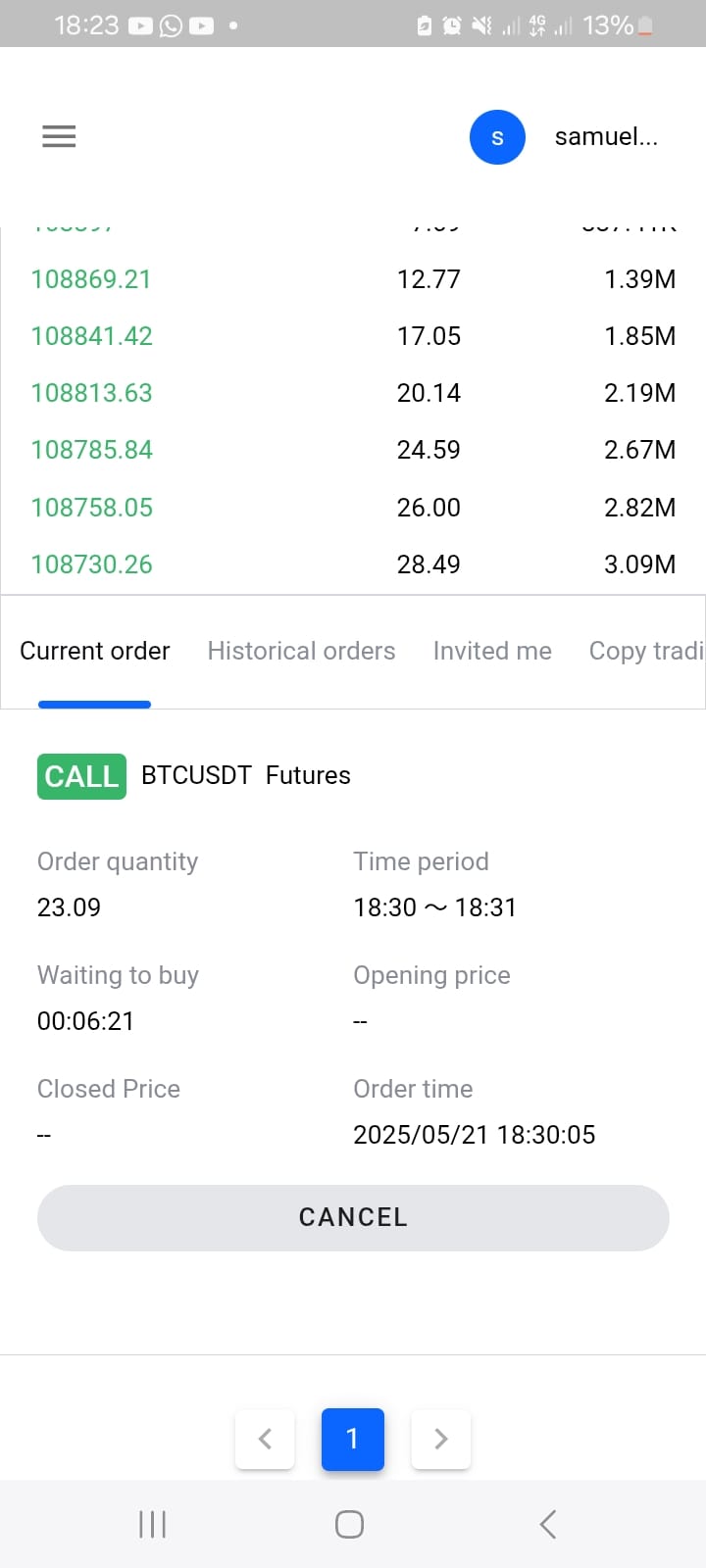Open Android recent apps button
706x1568 pixels.
pyautogui.click(x=153, y=1524)
